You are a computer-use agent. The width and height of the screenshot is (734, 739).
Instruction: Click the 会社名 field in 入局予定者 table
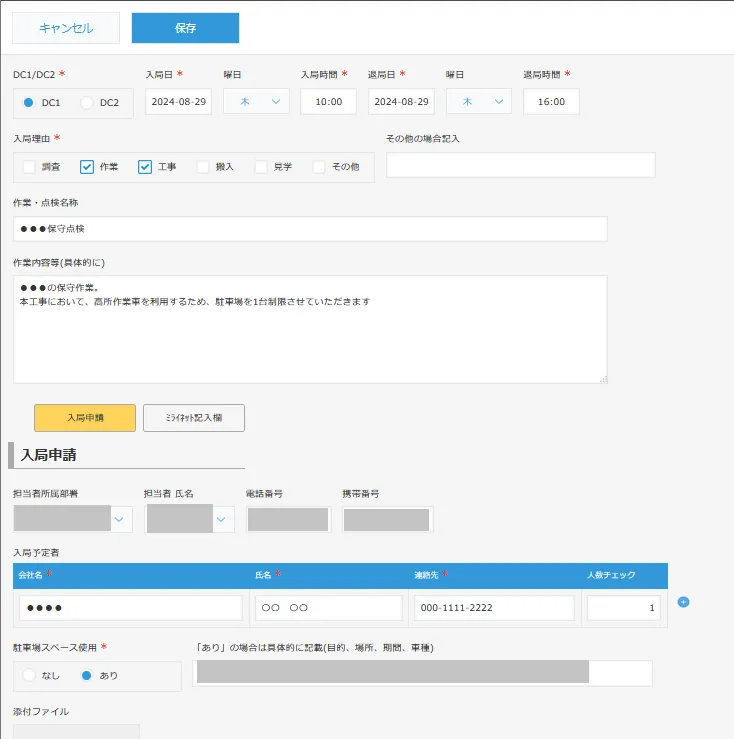(x=131, y=608)
